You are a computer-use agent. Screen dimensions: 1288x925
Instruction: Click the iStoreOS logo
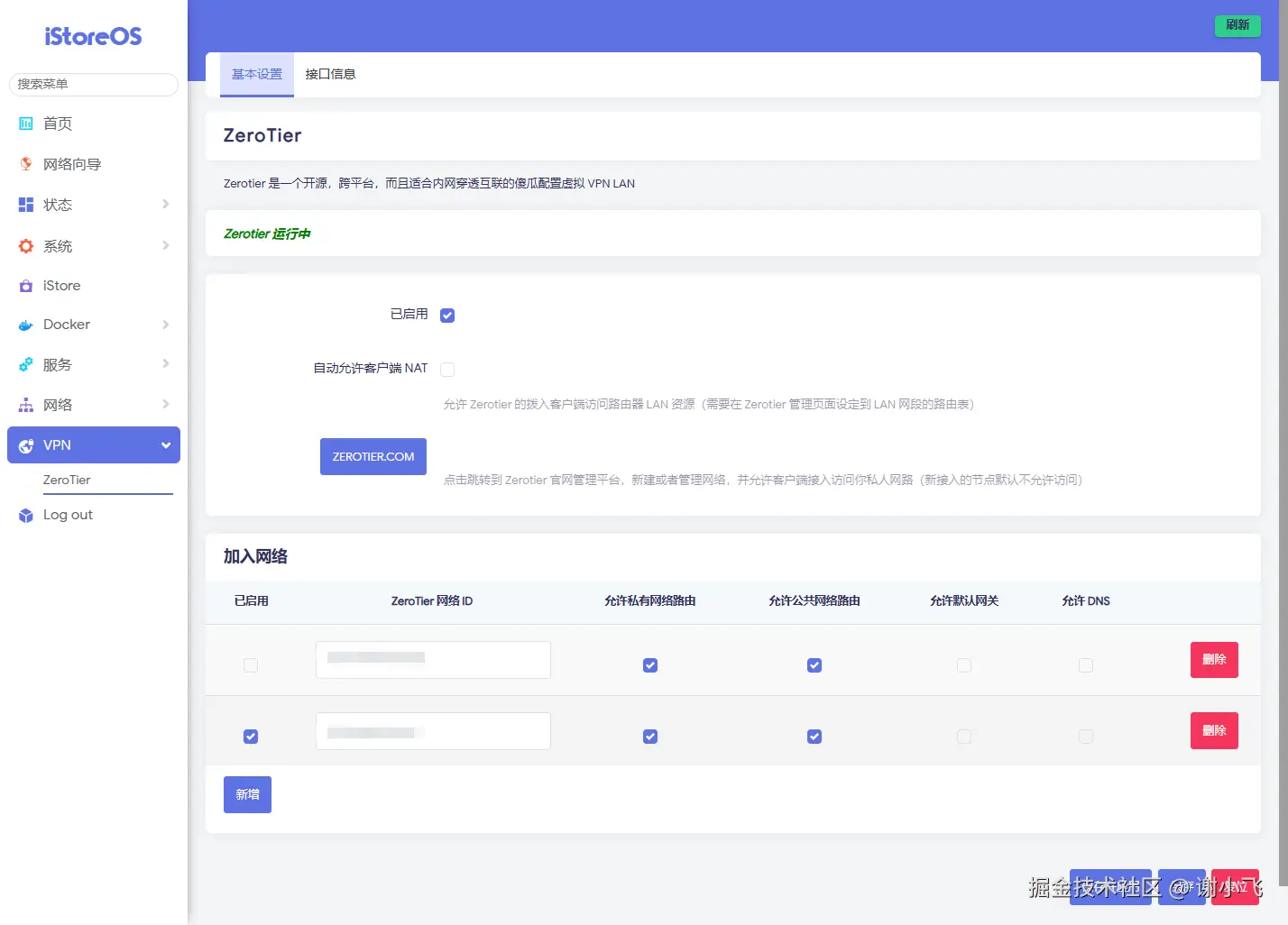coord(93,36)
